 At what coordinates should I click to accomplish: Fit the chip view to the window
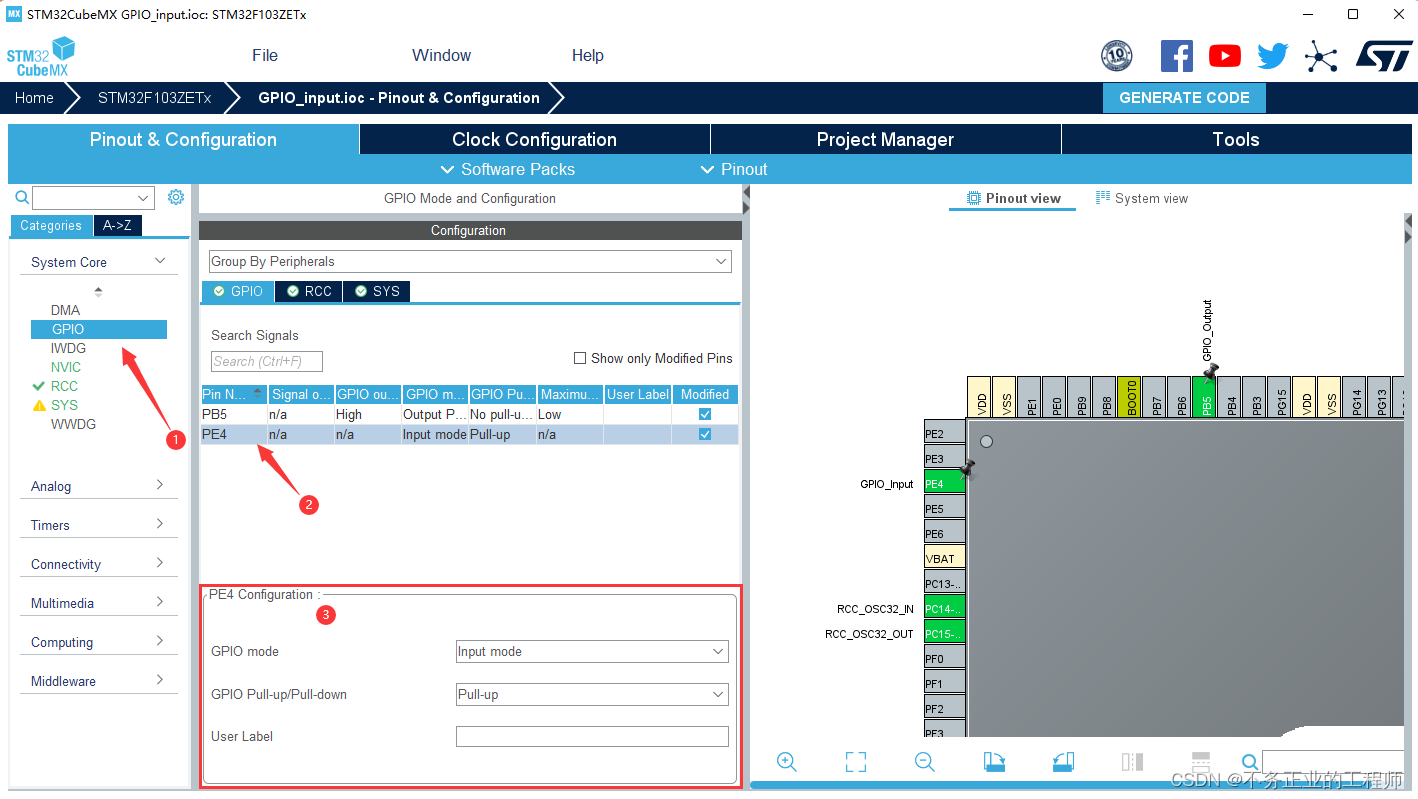[856, 762]
